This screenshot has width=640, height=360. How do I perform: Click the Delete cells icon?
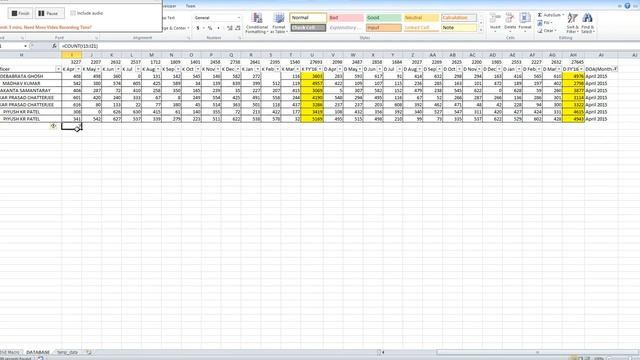(x=510, y=18)
